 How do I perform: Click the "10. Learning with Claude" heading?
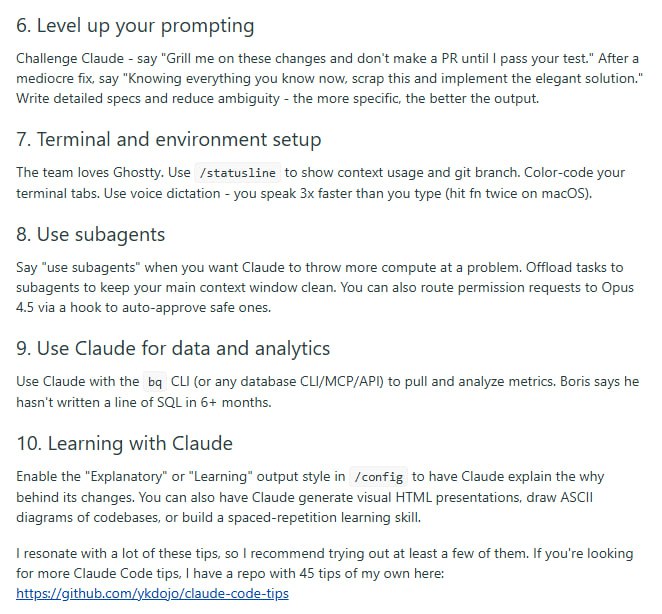(x=124, y=443)
